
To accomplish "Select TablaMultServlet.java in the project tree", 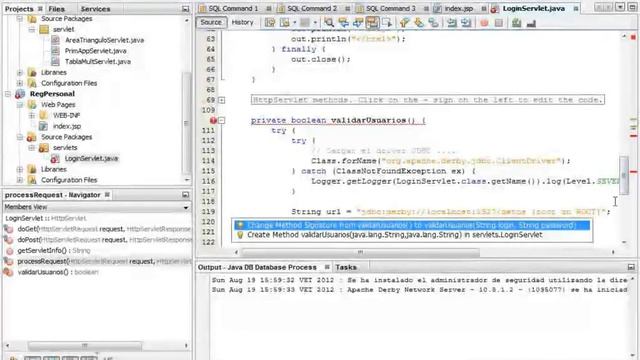I will (98, 62).
